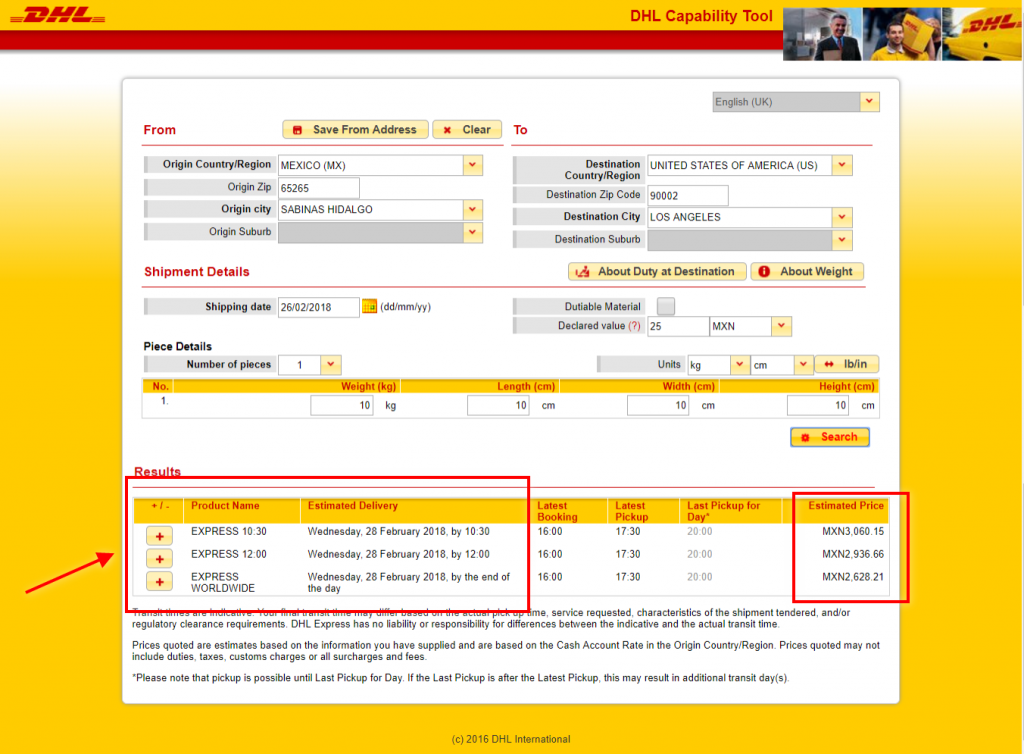Viewport: 1024px width, 754px height.
Task: Click the EXPRESS 12:00 product name
Action: [x=229, y=554]
